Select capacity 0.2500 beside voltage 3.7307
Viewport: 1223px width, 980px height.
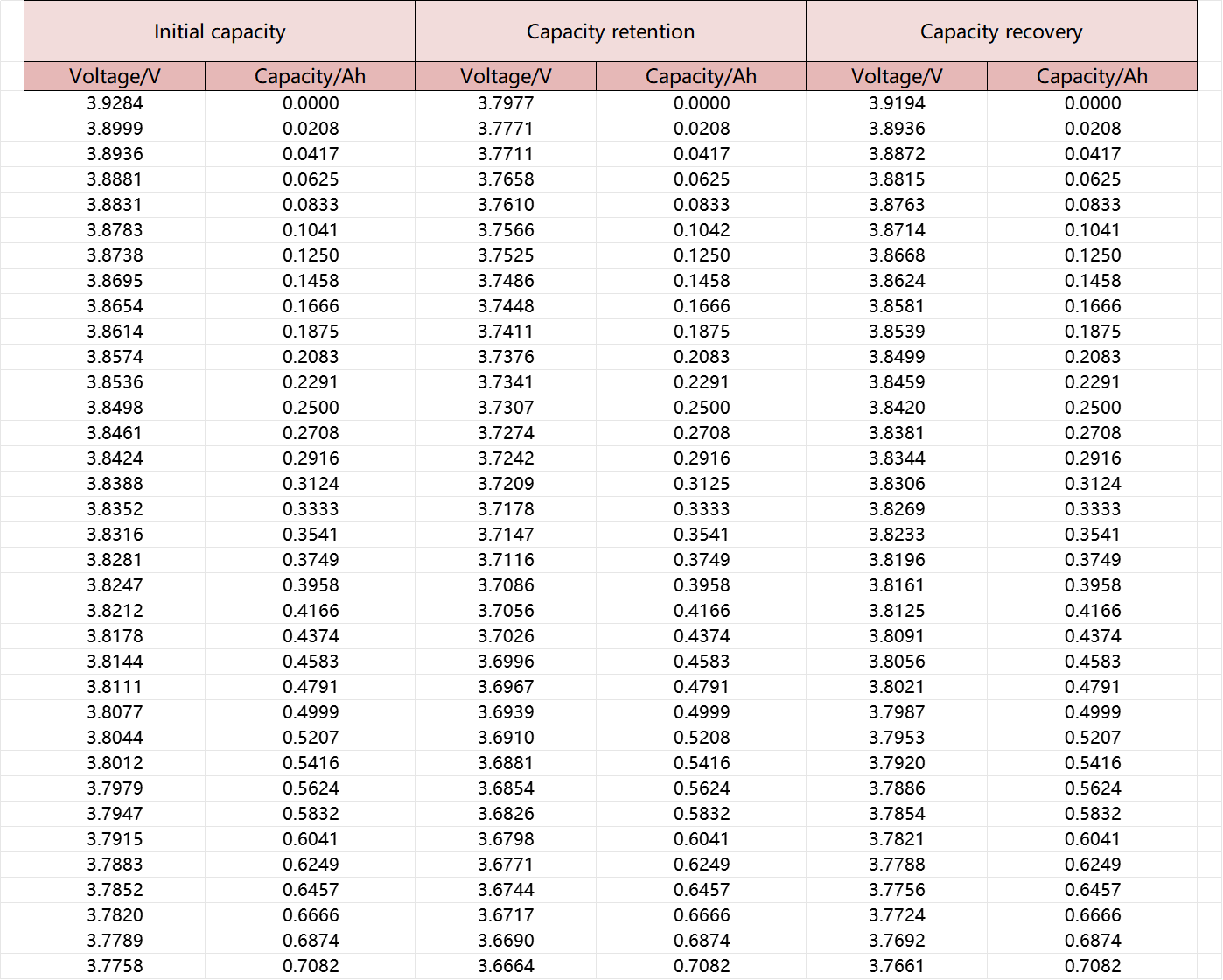point(702,408)
